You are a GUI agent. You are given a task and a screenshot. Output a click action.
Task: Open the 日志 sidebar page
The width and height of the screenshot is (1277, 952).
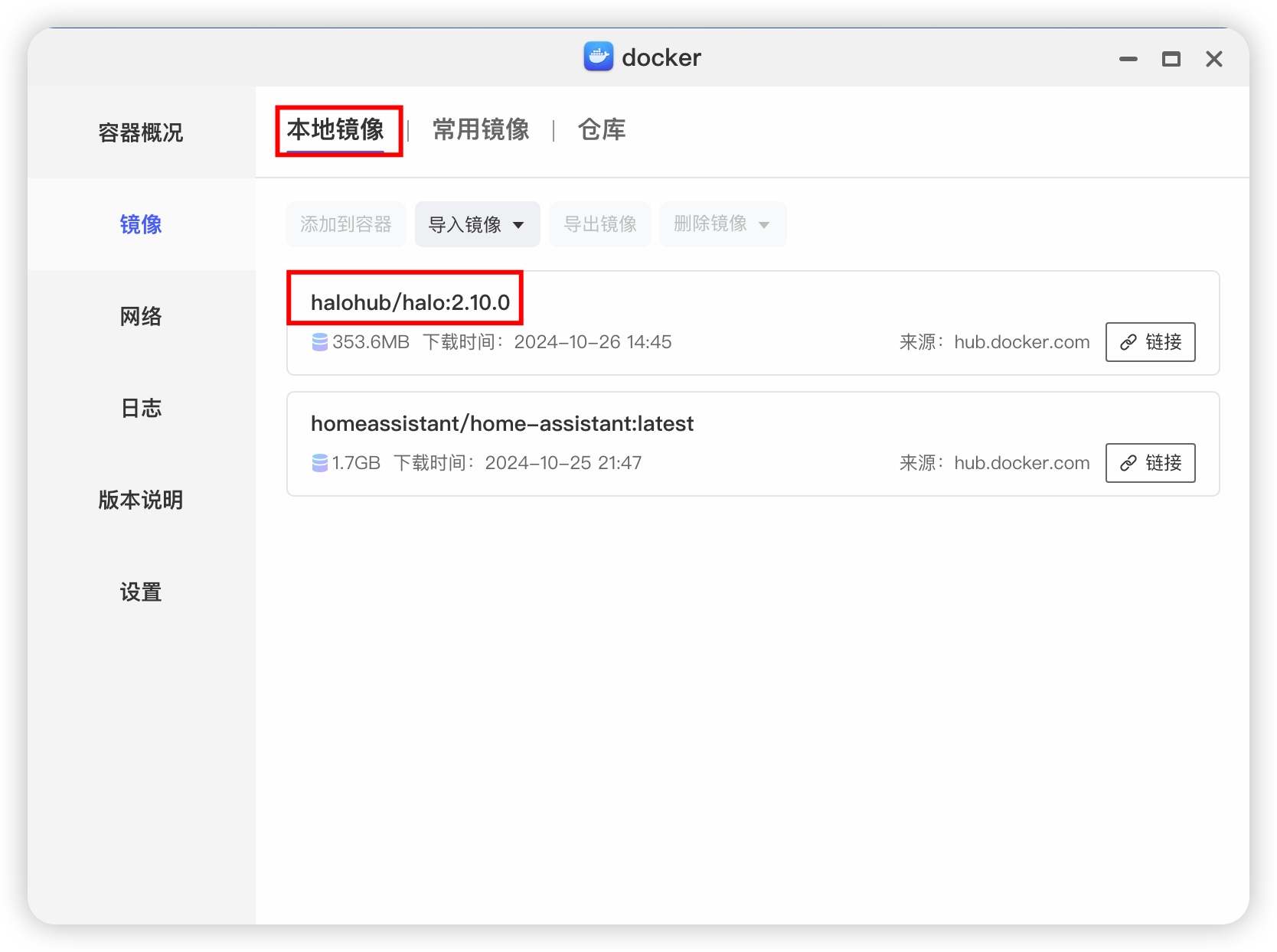point(142,408)
